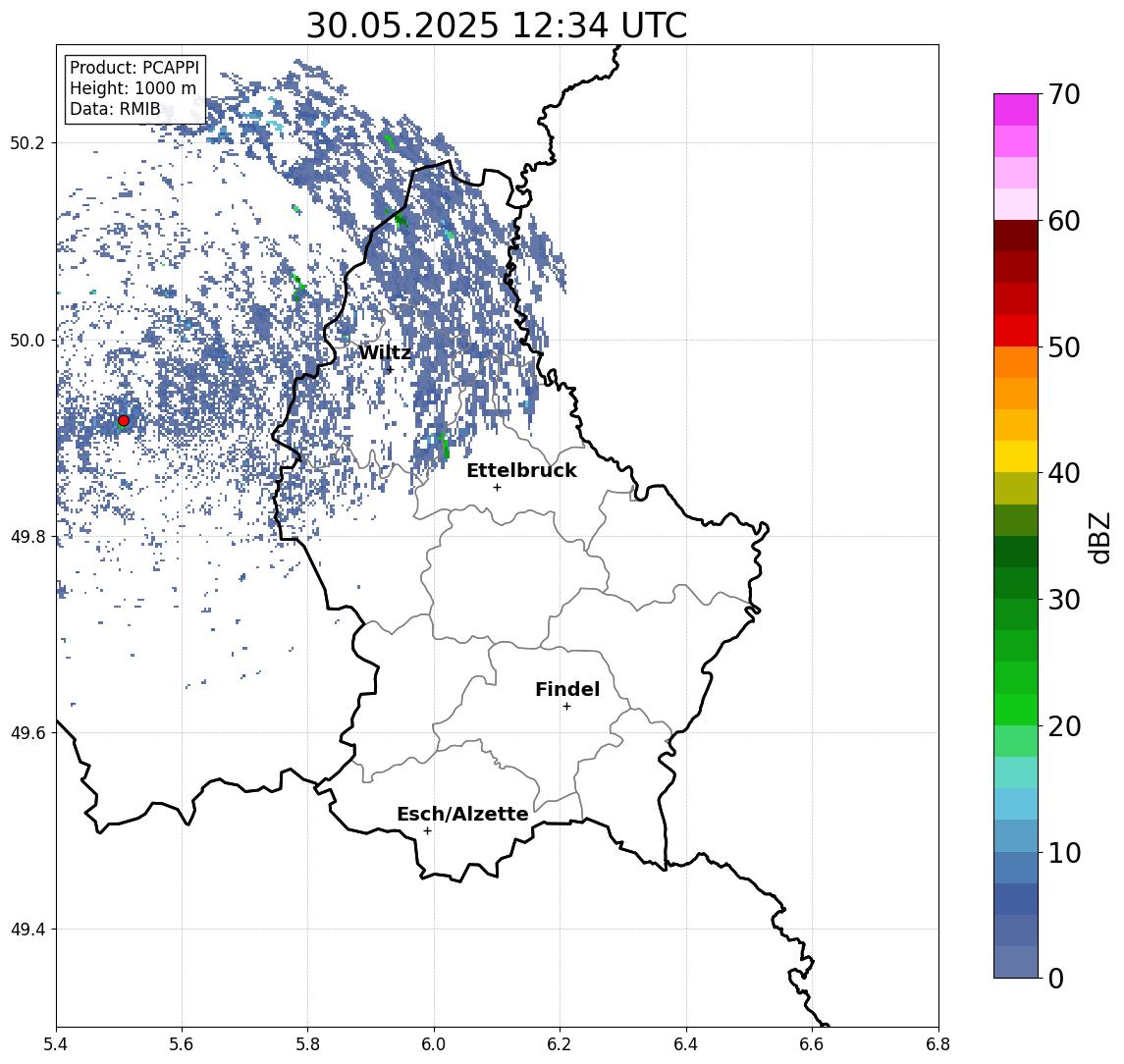Click the Ettelbruck city label
Viewport: 1124px width, 1064px height.
pyautogui.click(x=521, y=470)
